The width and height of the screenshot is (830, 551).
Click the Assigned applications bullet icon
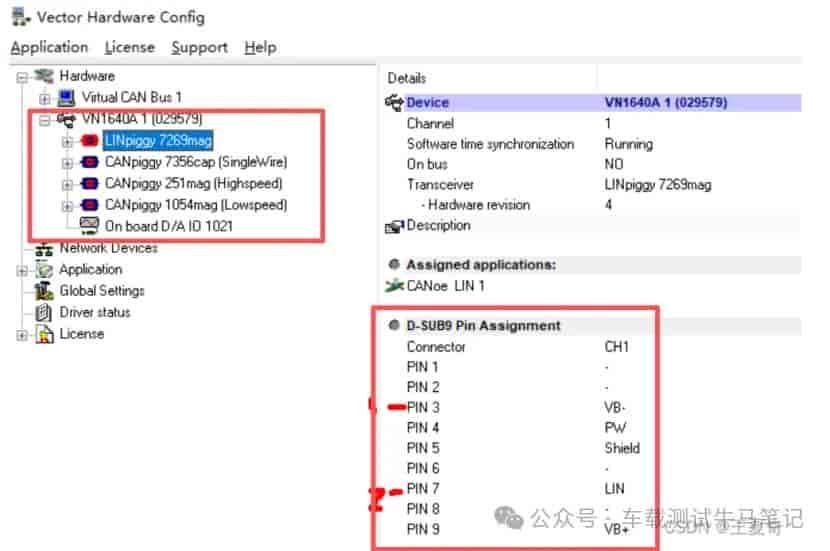coord(394,264)
